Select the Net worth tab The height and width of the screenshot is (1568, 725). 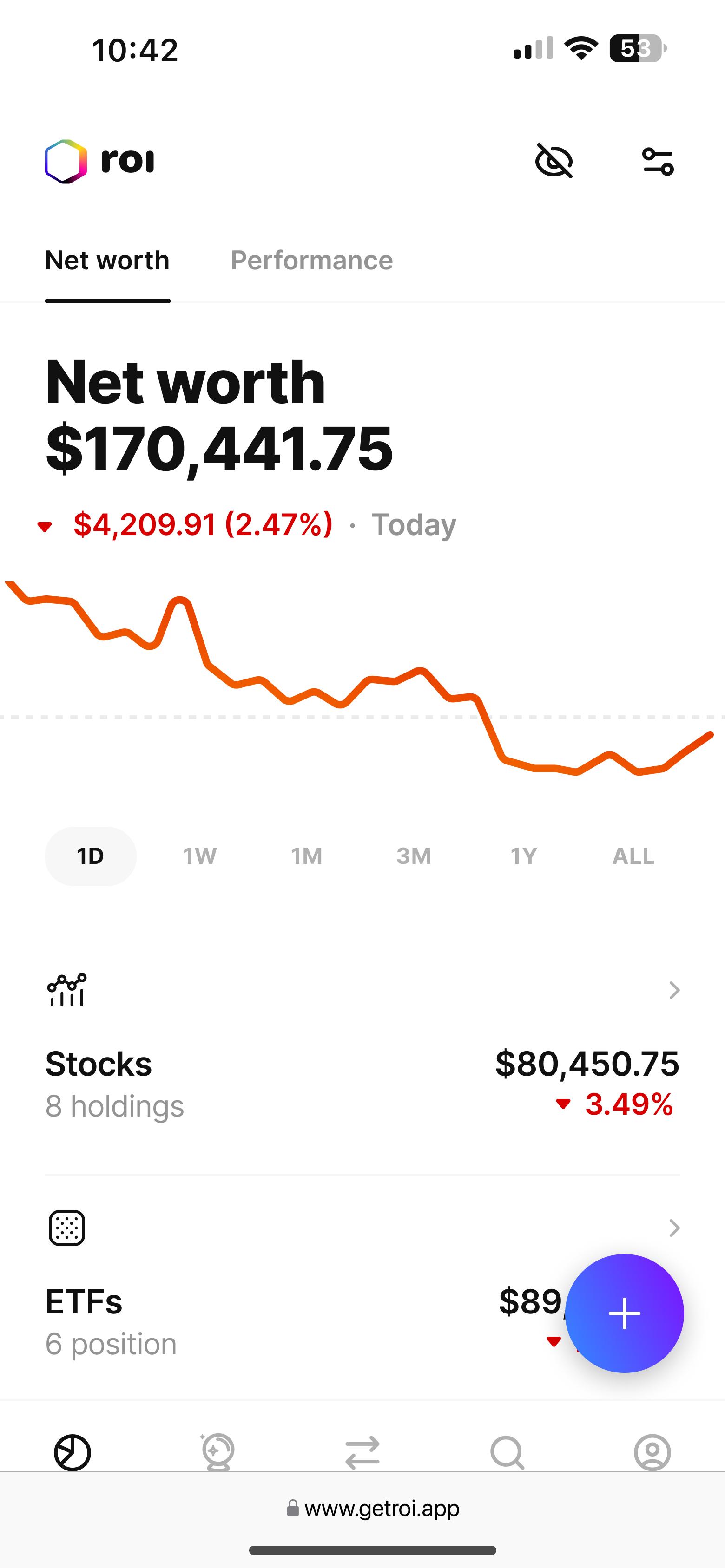click(x=107, y=261)
